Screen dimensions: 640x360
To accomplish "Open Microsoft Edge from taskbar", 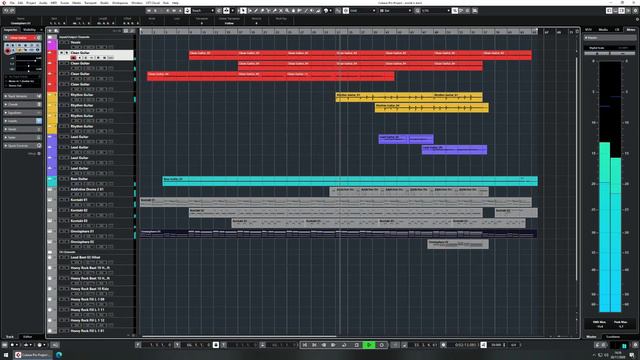I will click(59, 355).
